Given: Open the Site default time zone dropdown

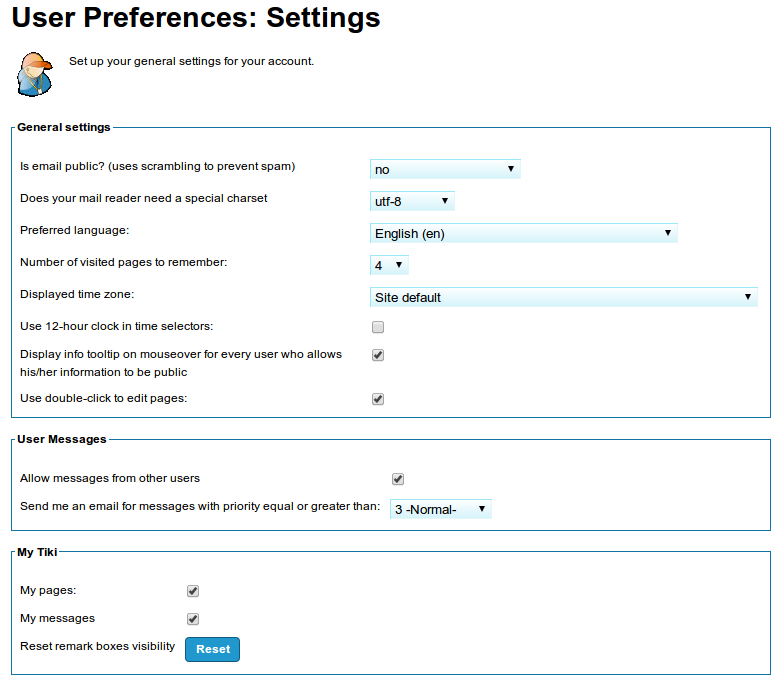Looking at the screenshot, I should (563, 297).
